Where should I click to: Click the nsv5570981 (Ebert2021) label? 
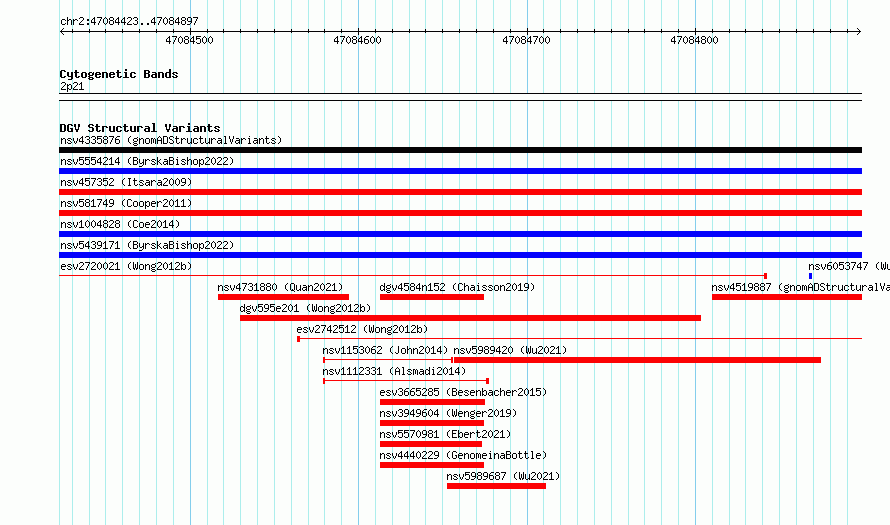(446, 434)
